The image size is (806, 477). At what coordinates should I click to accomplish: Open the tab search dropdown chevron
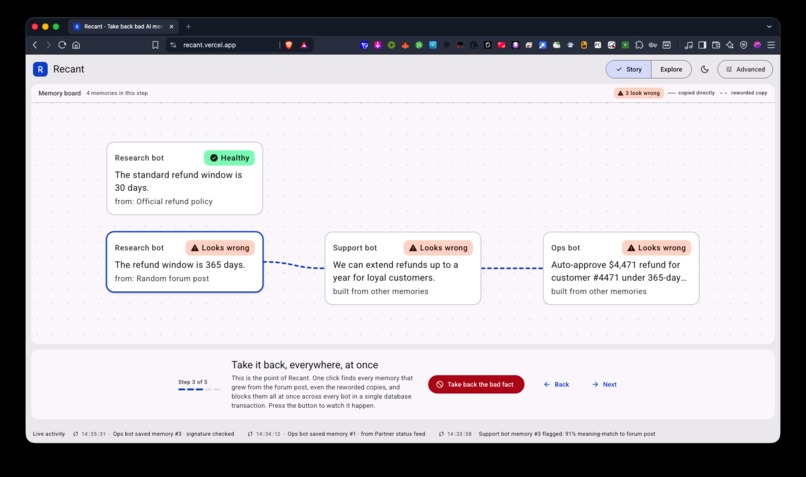[769, 26]
